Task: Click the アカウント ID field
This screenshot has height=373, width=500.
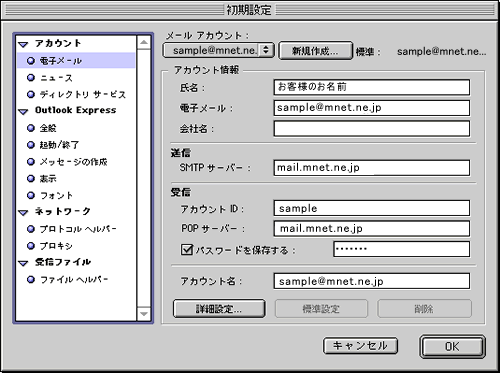Action: click(372, 208)
